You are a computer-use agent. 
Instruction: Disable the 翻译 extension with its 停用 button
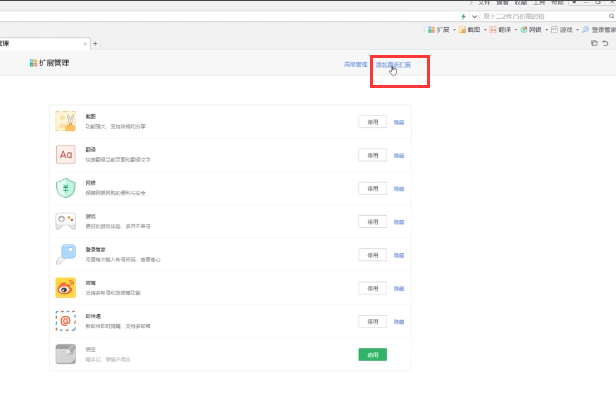372,155
